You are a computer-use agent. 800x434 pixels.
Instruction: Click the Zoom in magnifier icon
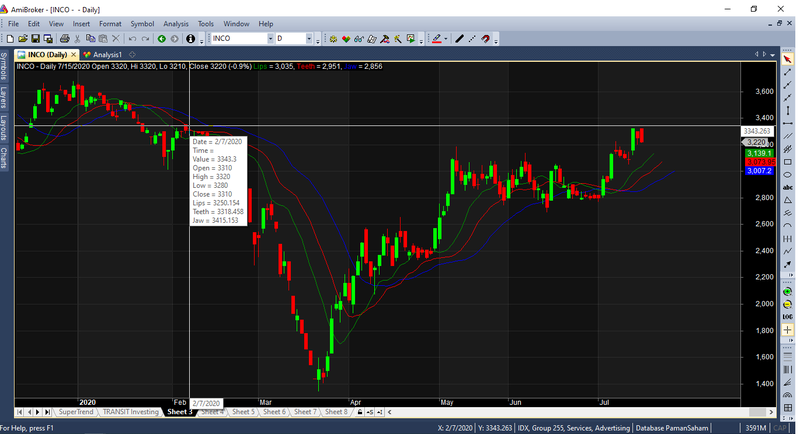(788, 292)
